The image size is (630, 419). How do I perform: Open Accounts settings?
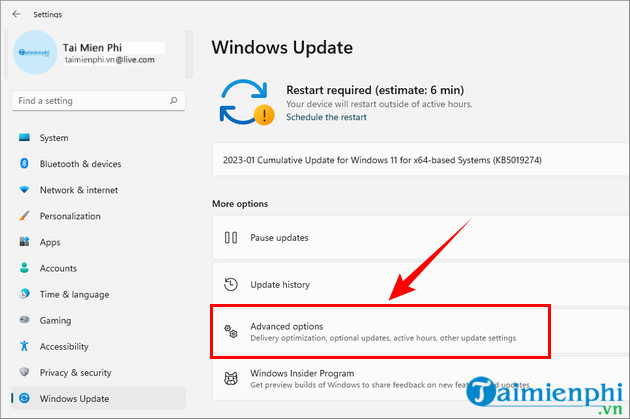[x=98, y=268]
